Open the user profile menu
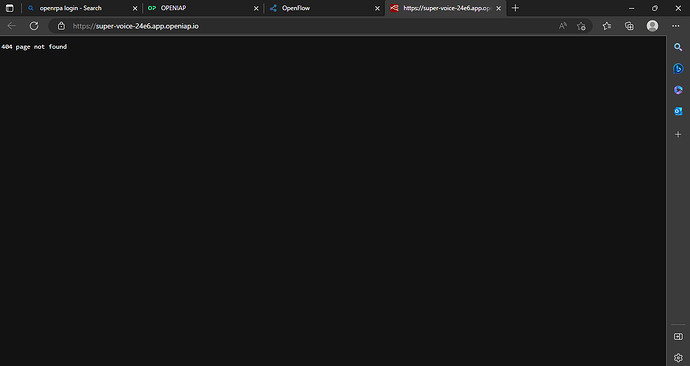This screenshot has height=366, width=690. [x=652, y=26]
